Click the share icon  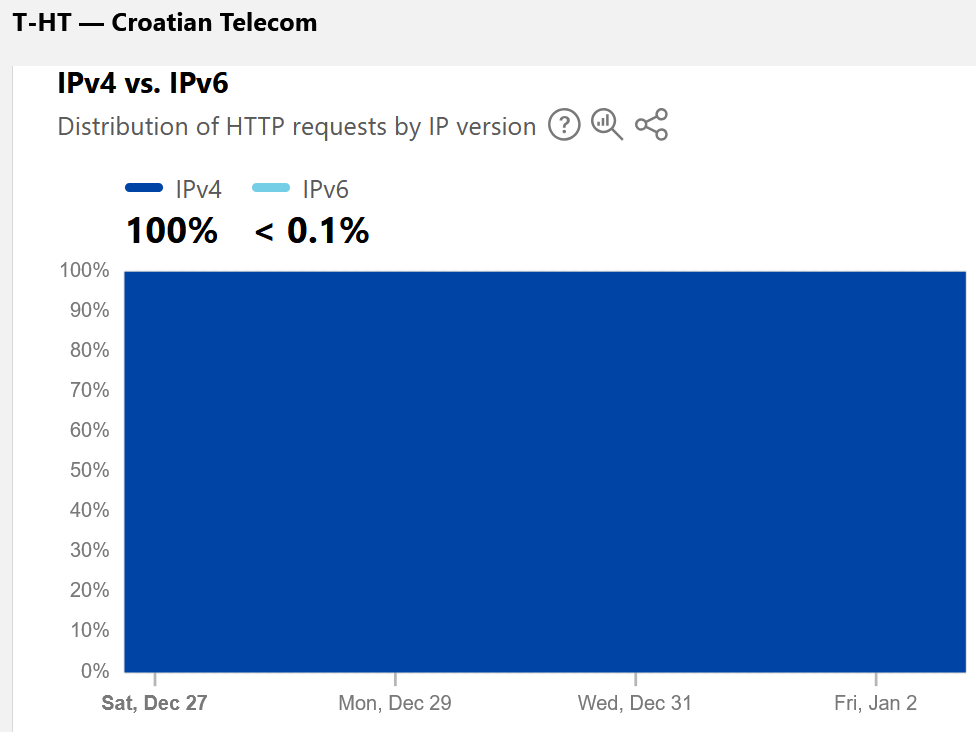click(x=651, y=124)
